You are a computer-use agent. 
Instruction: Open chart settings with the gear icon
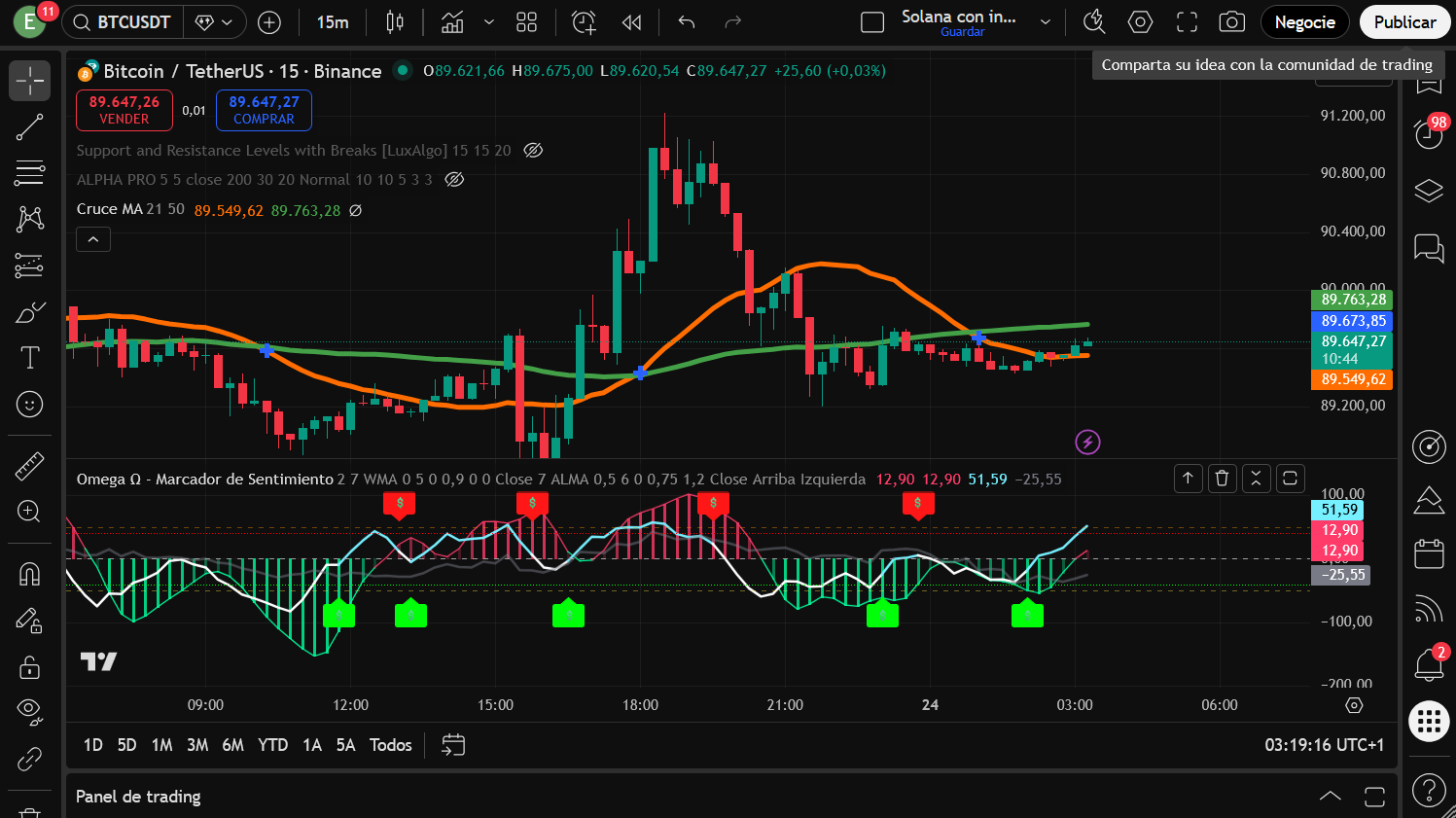point(1140,21)
